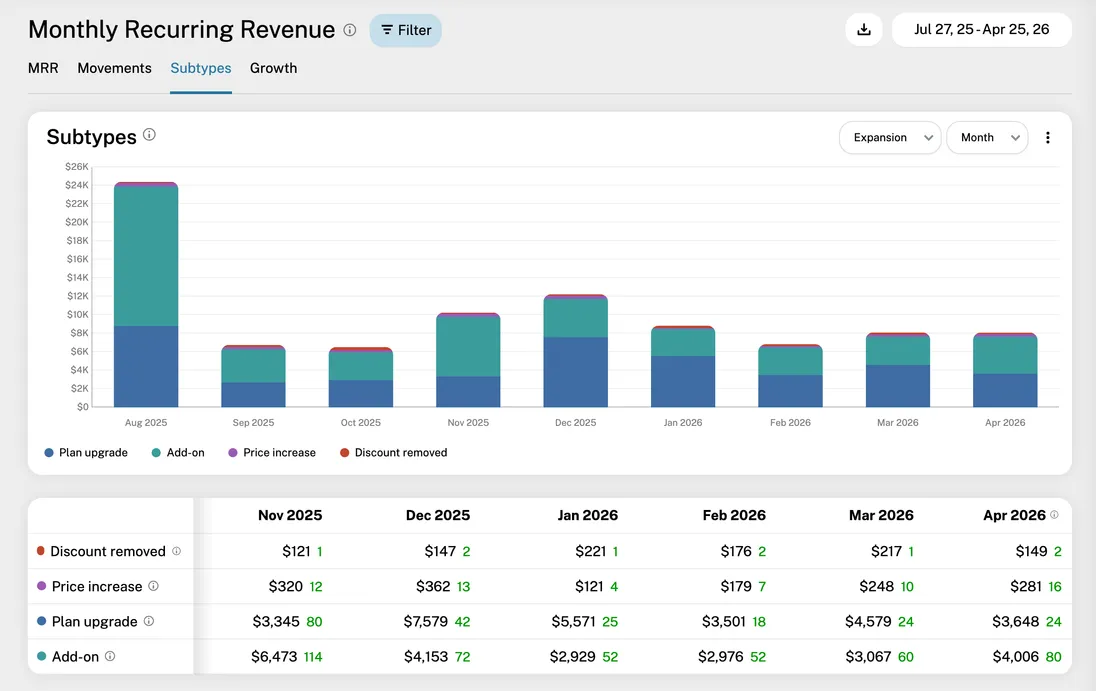Toggle Price increase legend item
The width and height of the screenshot is (1096, 691).
[272, 453]
